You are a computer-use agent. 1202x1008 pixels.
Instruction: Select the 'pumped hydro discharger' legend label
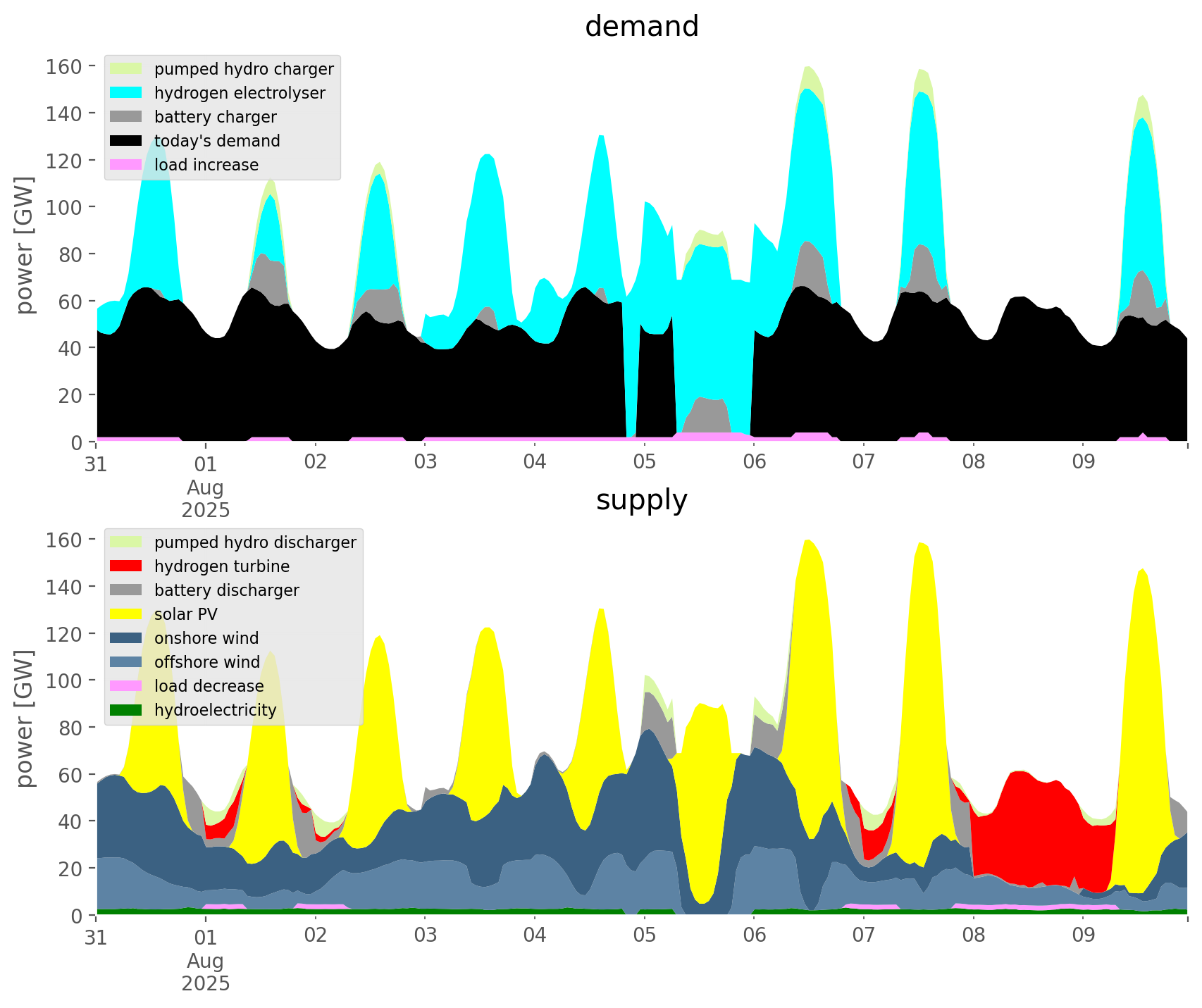point(255,542)
